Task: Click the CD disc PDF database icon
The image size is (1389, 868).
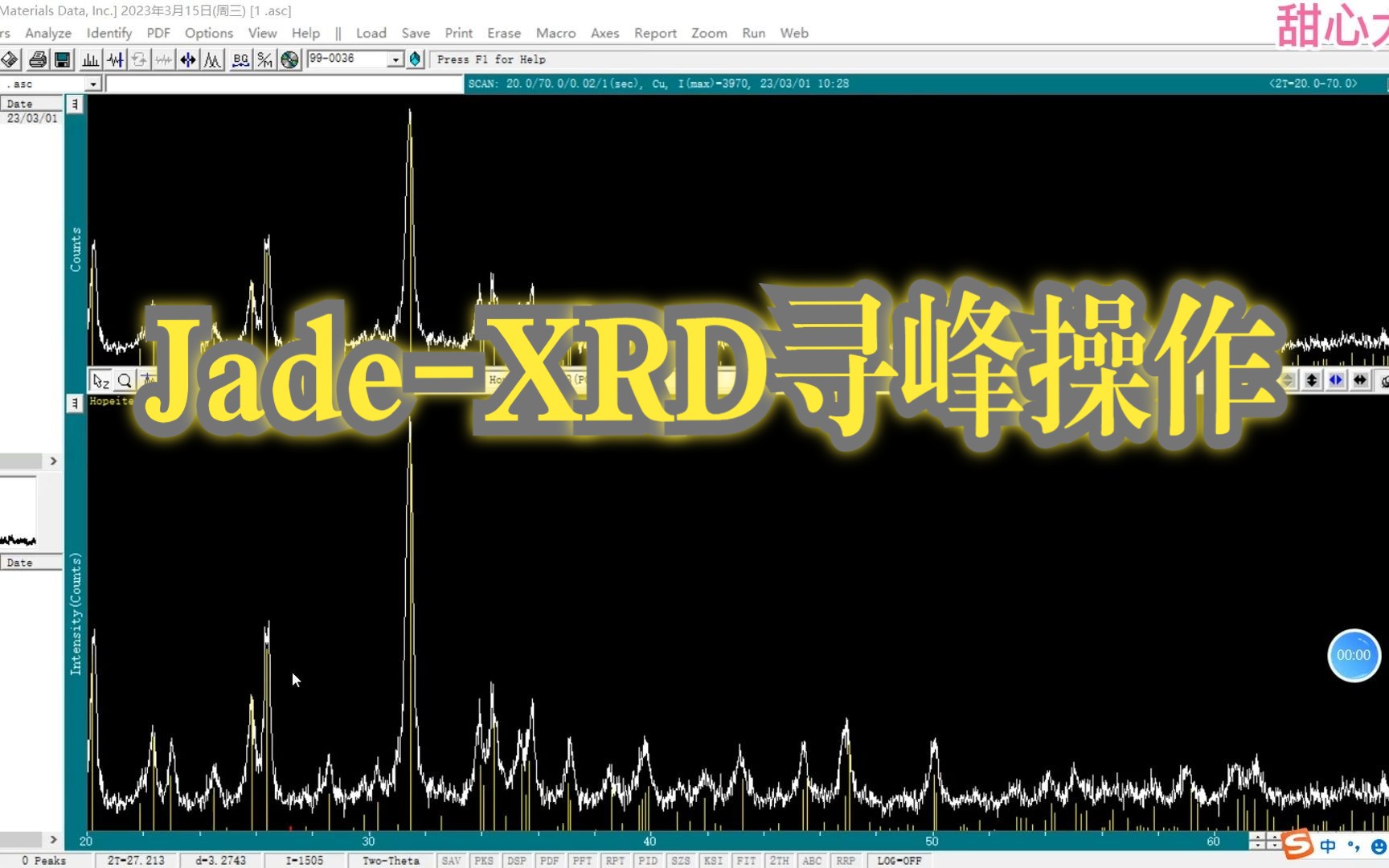Action: coord(289,59)
